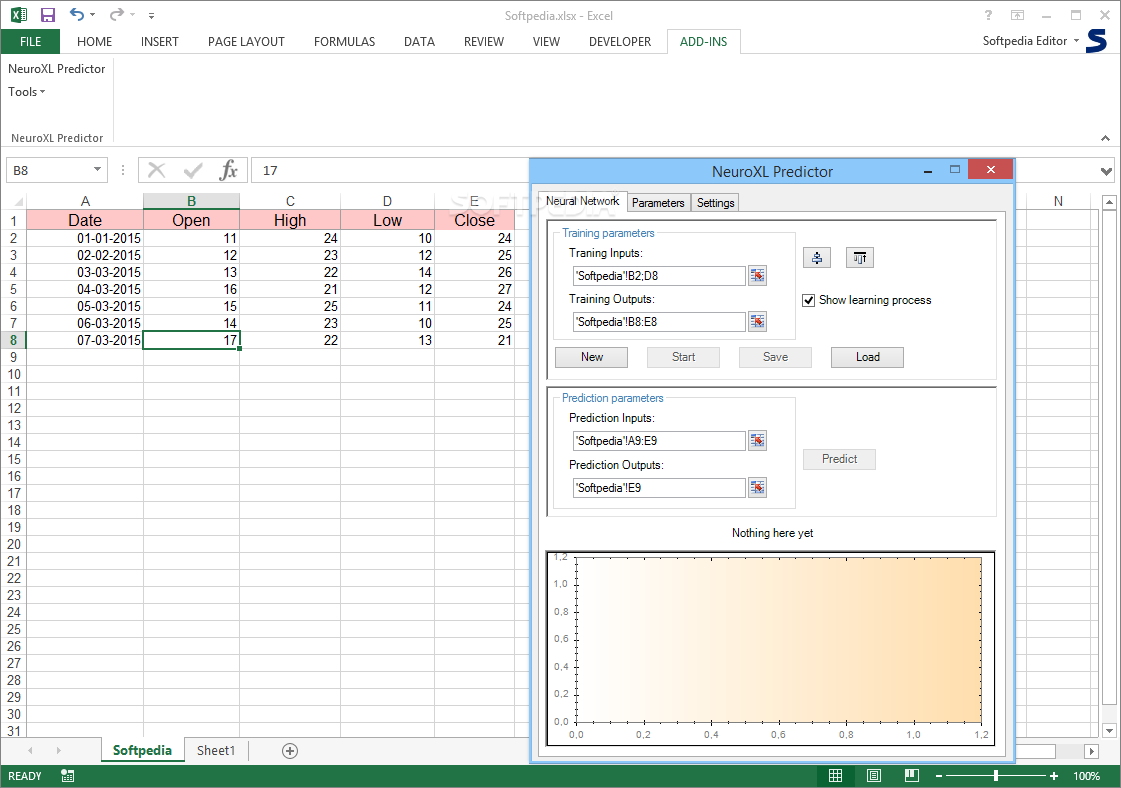Open the Settings tab in NeuroXL Predictor

point(716,203)
